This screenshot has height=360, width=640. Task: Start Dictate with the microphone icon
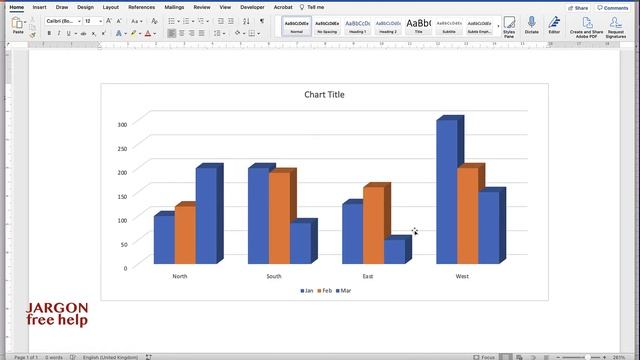(531, 25)
